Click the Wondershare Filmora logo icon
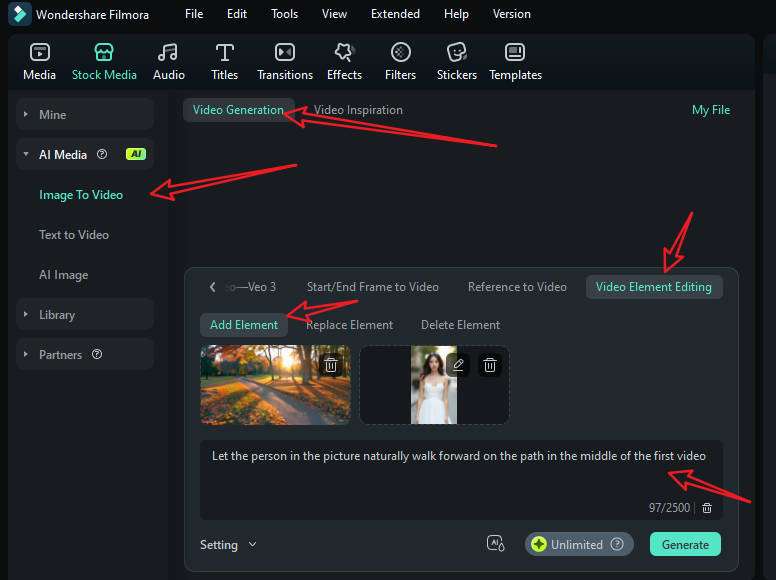The width and height of the screenshot is (776, 580). tap(20, 14)
